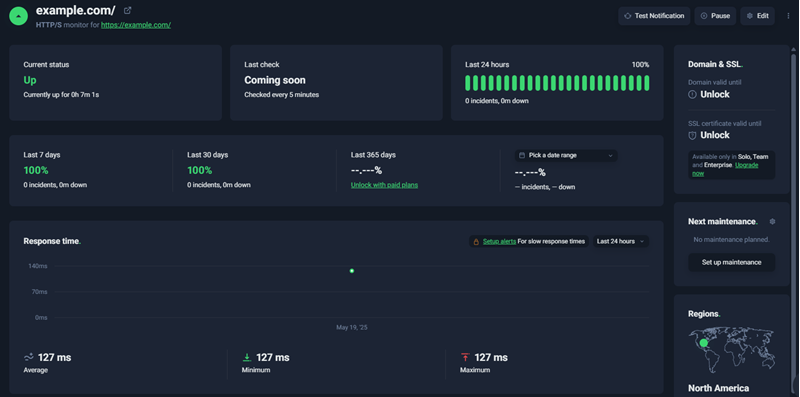
Task: Click North America region label
Action: [x=718, y=388]
